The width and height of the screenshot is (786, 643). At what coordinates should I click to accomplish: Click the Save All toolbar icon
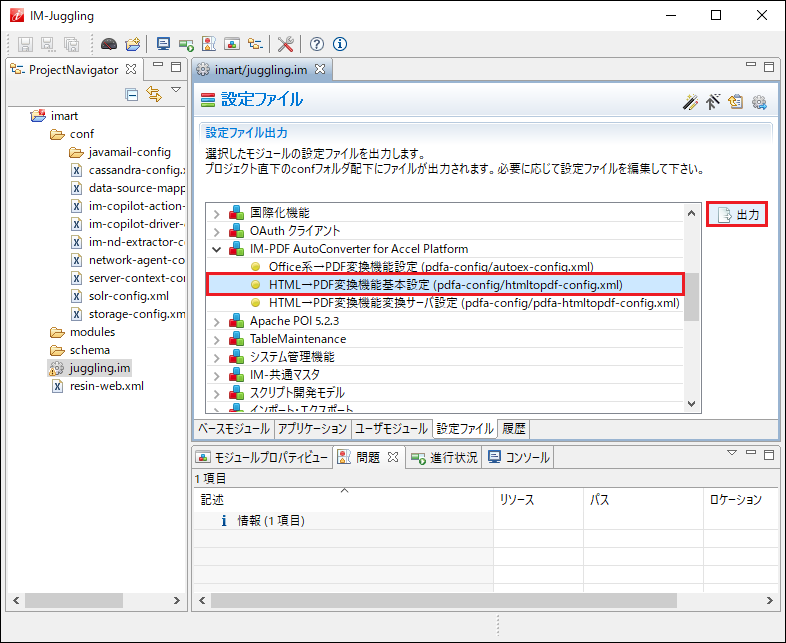point(72,44)
